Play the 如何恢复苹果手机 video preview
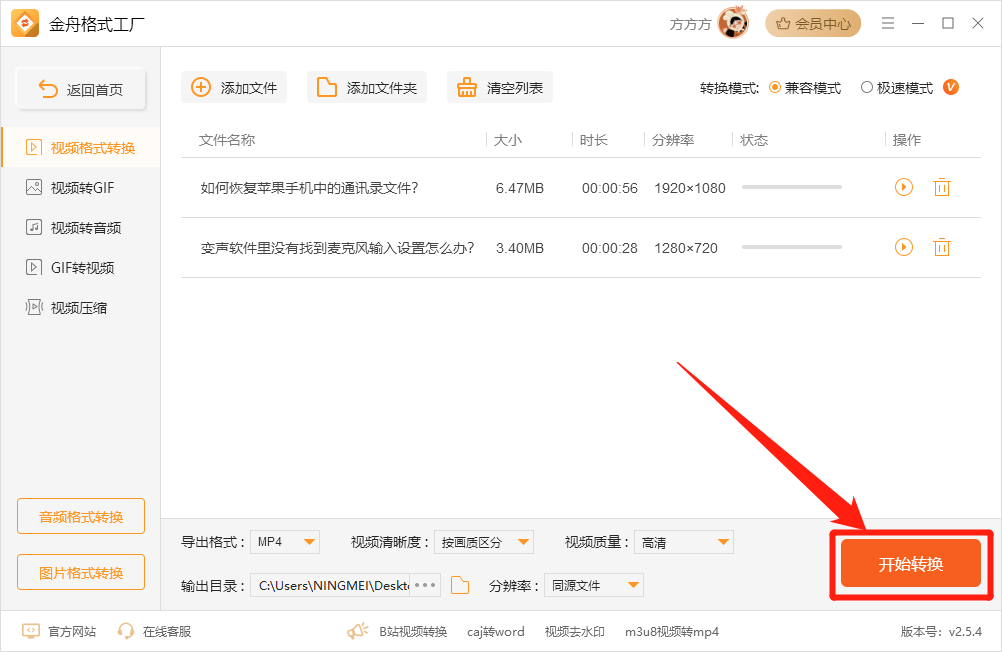The height and width of the screenshot is (652, 1002). tap(904, 187)
